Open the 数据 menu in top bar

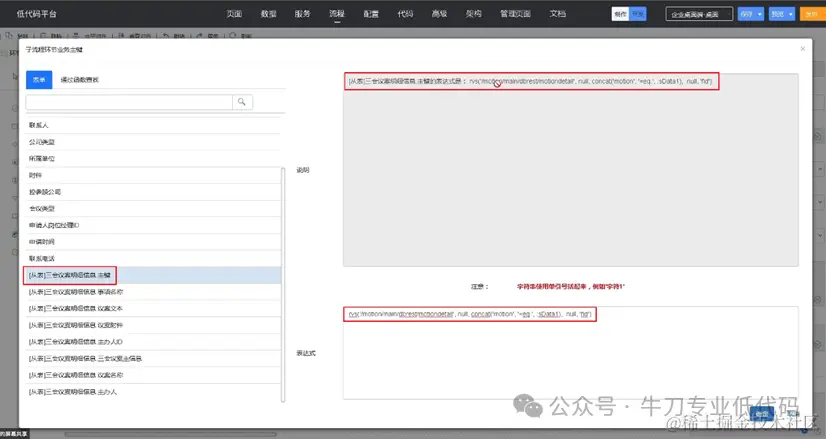[269, 14]
